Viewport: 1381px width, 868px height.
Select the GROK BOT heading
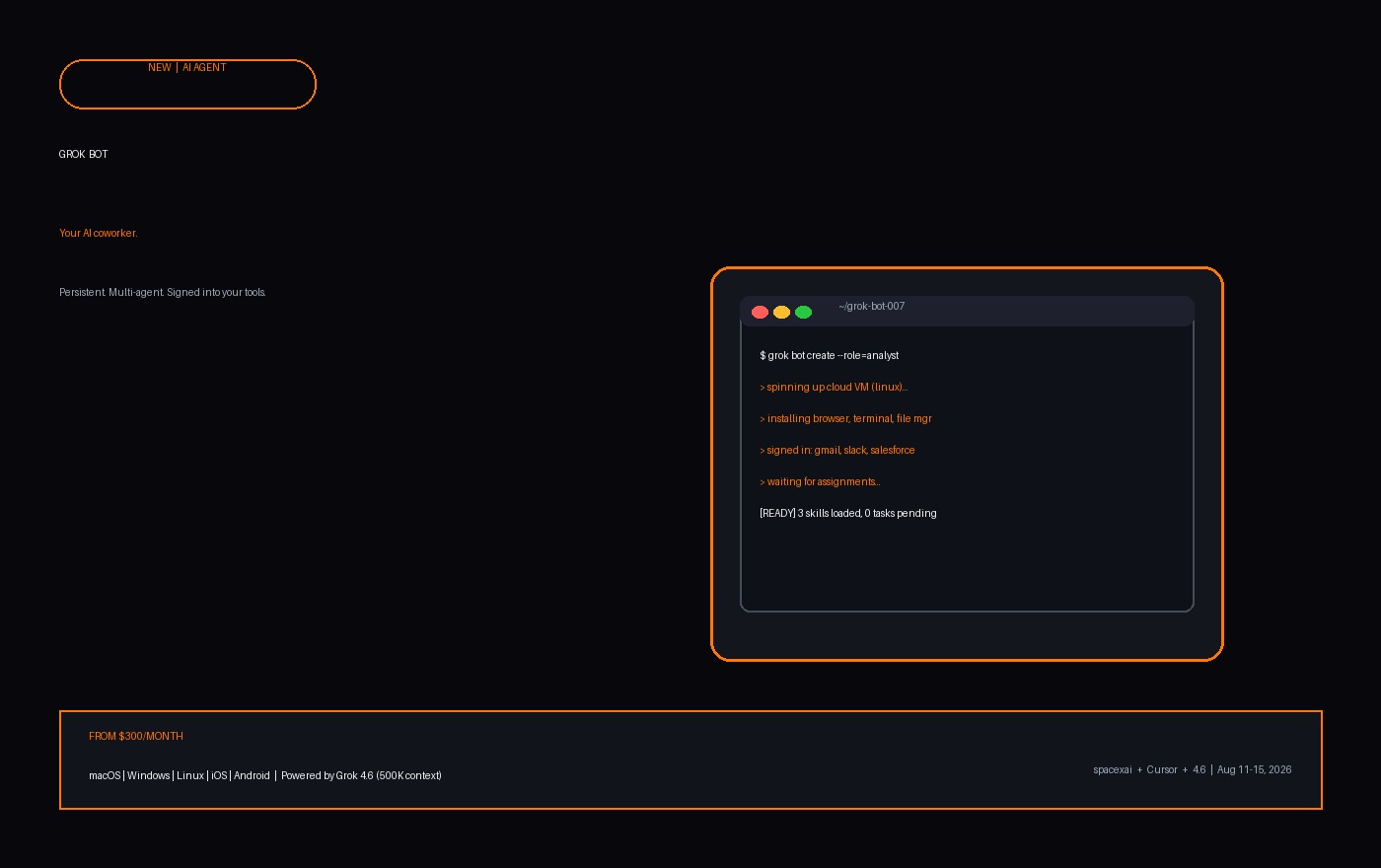(84, 154)
